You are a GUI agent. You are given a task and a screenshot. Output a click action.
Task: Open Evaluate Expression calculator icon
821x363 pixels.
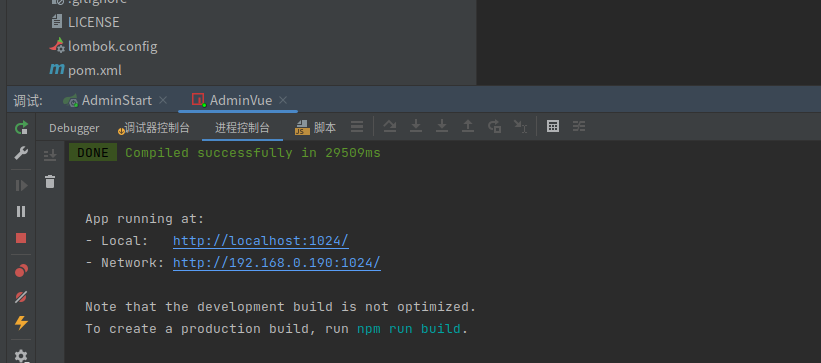[553, 126]
